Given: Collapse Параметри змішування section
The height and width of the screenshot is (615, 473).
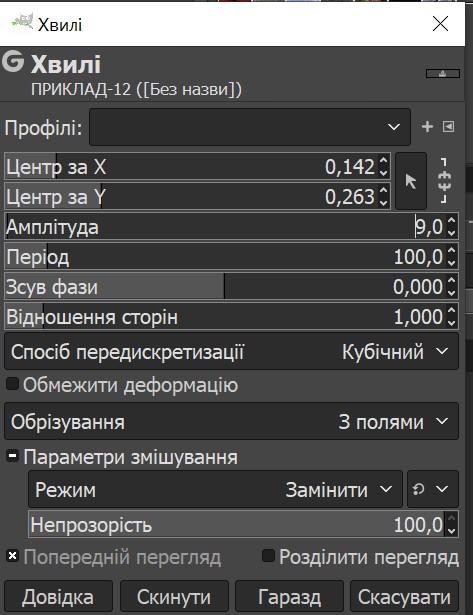Looking at the screenshot, I should click(x=13, y=456).
